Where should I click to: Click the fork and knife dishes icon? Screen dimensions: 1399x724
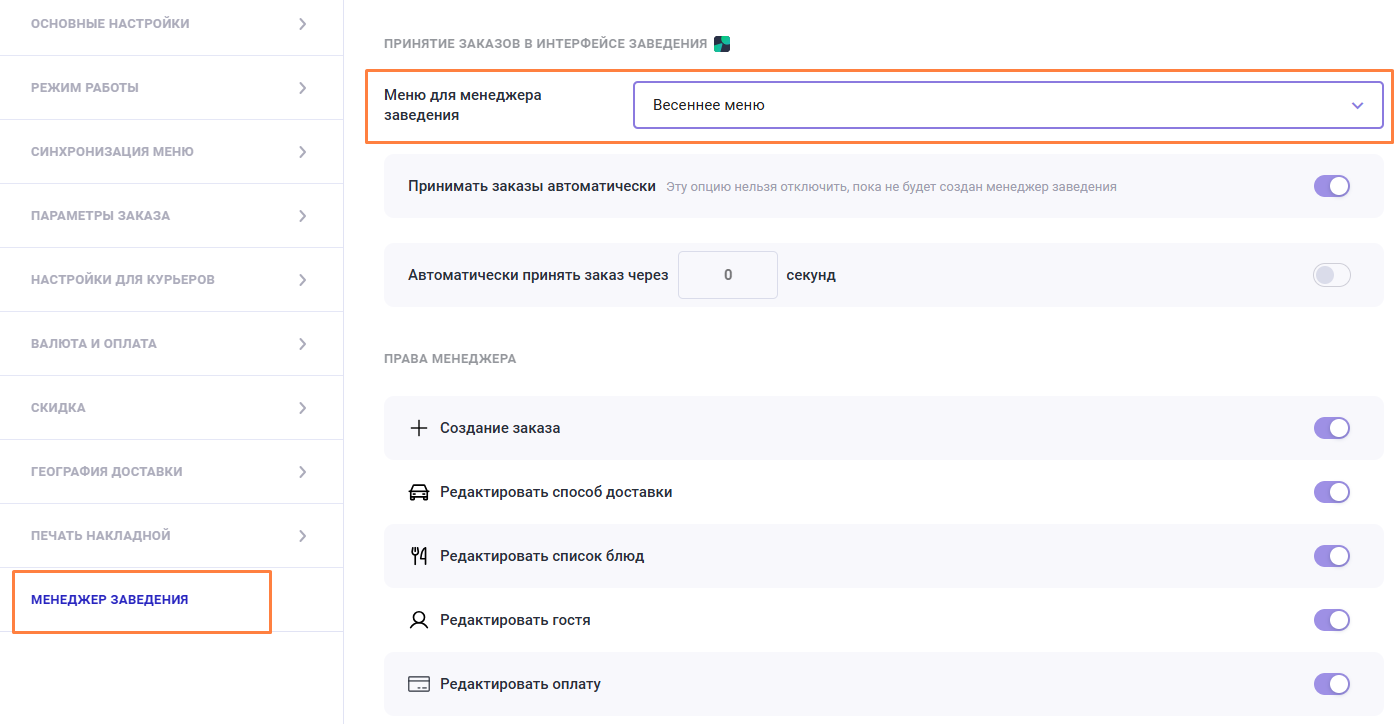coord(419,556)
